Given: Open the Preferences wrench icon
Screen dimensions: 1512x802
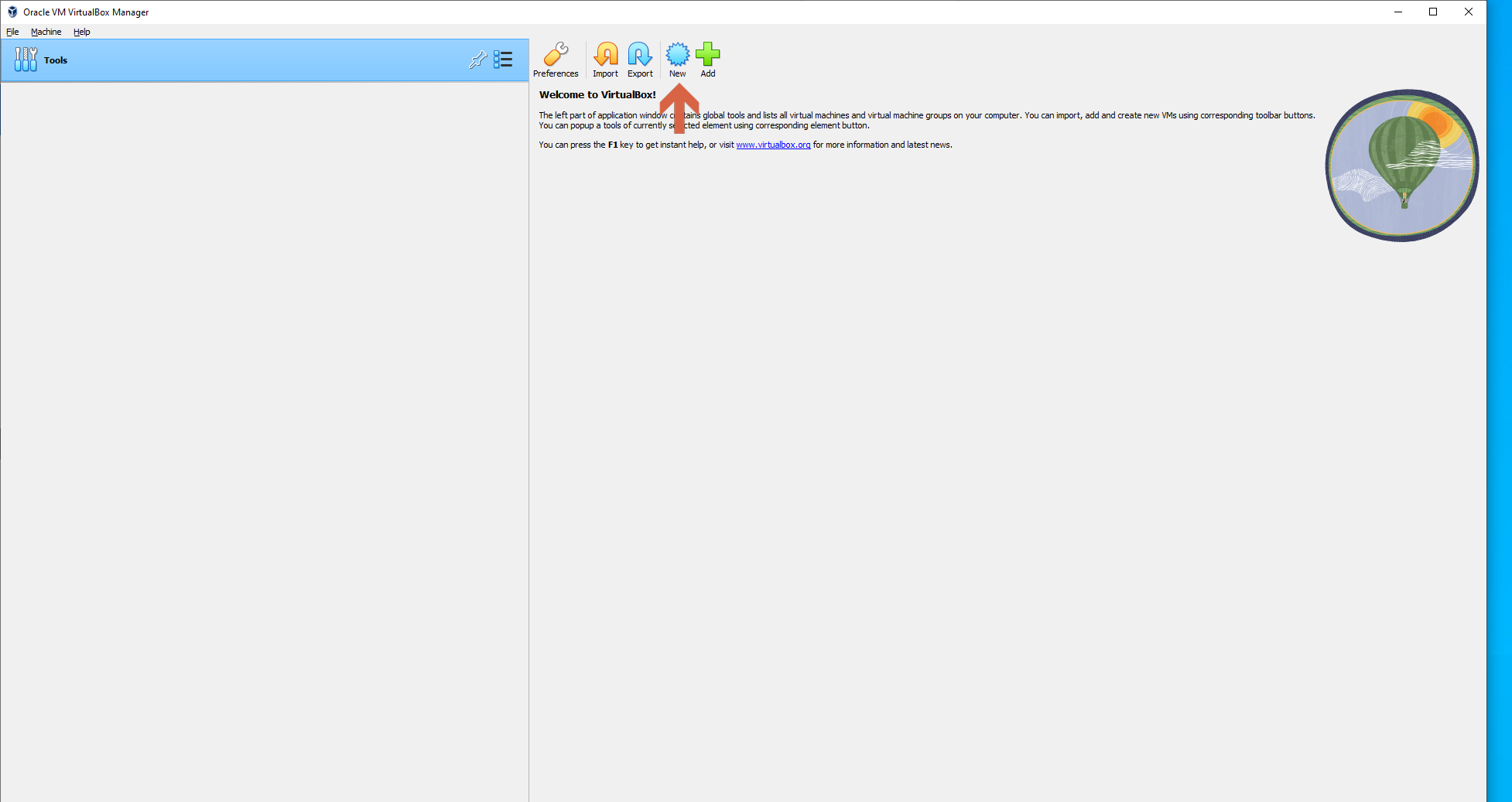Looking at the screenshot, I should pos(556,55).
